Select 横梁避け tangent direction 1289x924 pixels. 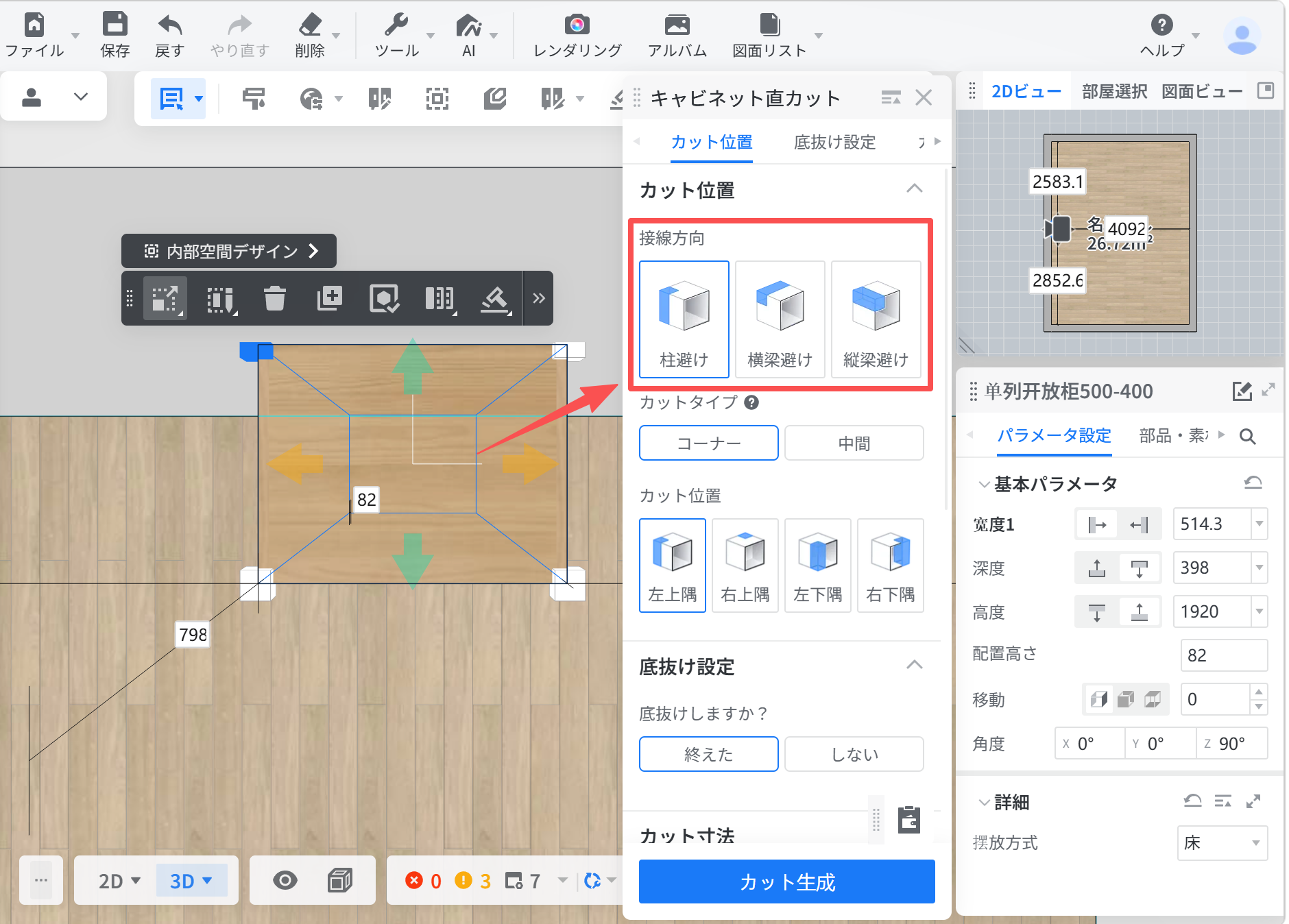click(x=780, y=319)
